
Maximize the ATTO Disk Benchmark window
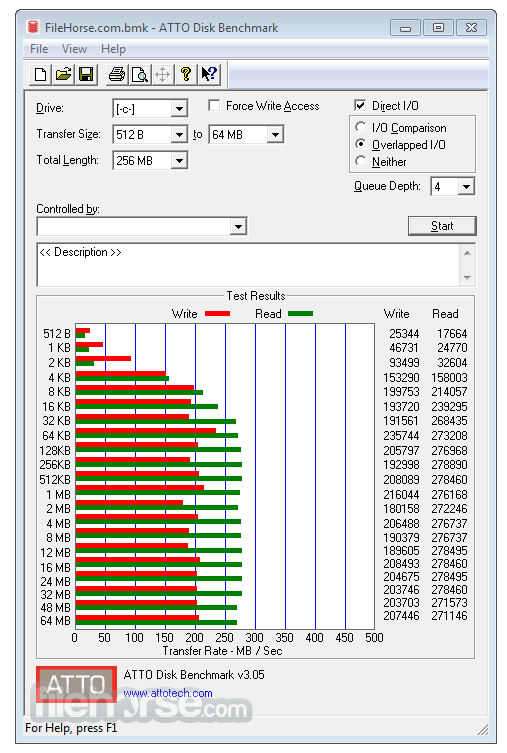pos(438,28)
